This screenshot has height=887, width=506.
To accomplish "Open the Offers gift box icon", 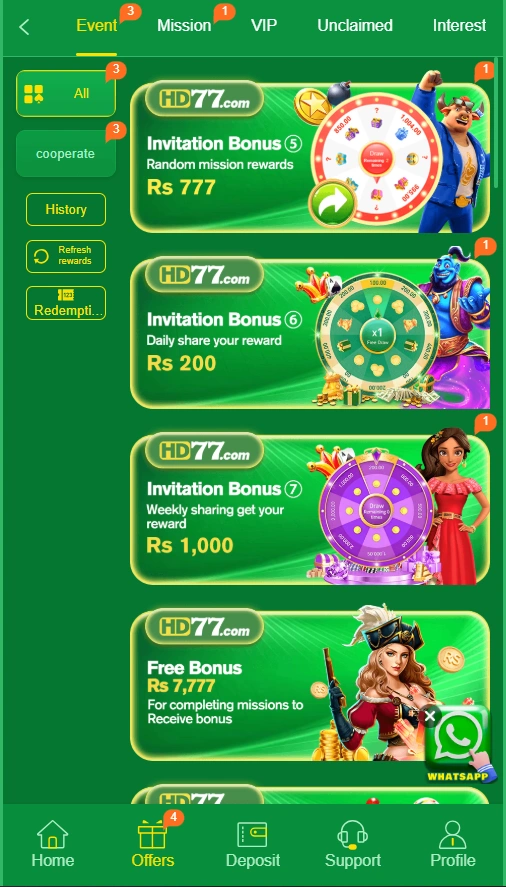I will (152, 834).
